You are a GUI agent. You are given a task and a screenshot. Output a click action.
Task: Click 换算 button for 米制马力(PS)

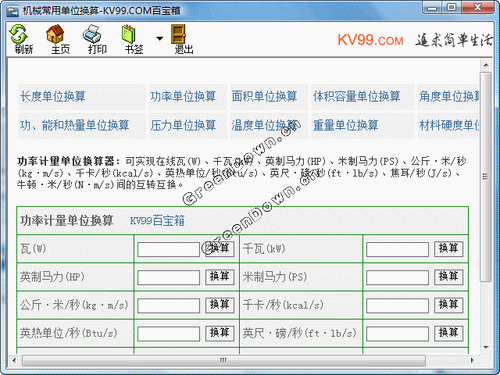click(x=449, y=277)
